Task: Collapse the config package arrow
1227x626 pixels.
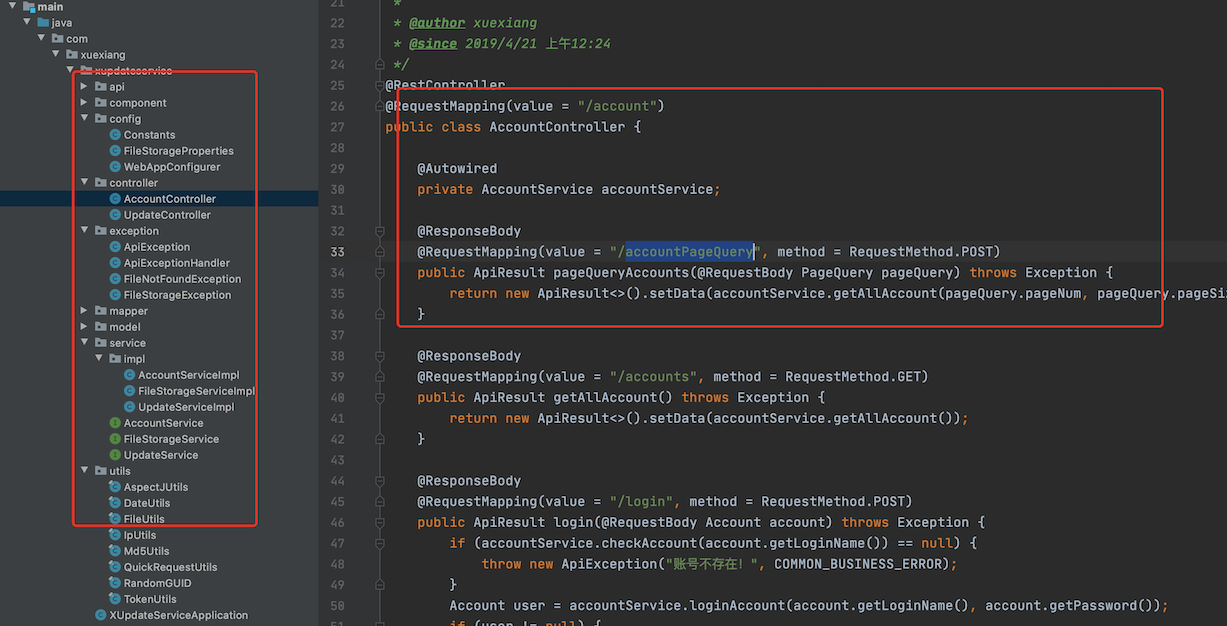Action: pos(85,119)
